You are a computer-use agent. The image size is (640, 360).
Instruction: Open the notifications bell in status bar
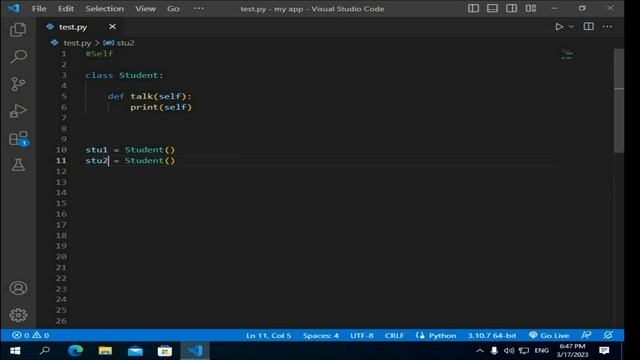point(608,335)
